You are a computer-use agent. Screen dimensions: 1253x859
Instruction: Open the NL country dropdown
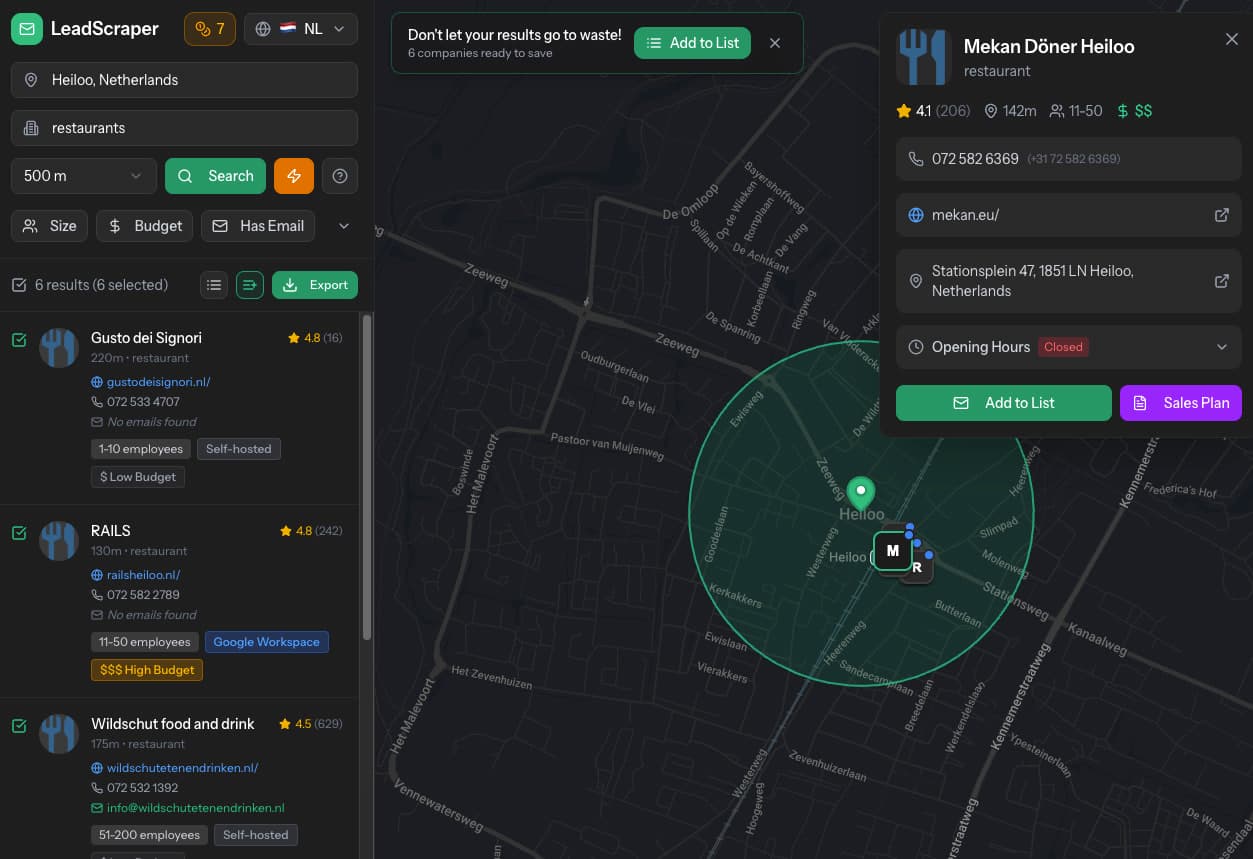click(x=301, y=29)
